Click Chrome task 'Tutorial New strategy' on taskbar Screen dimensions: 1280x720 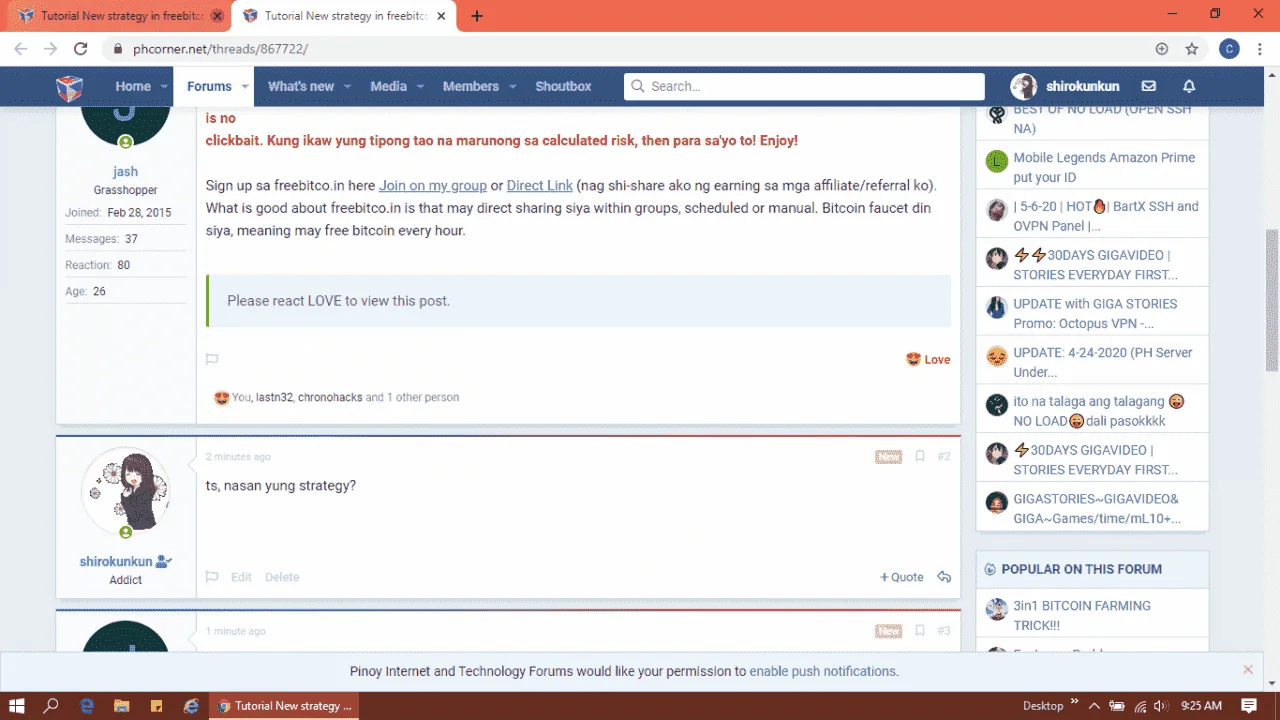pyautogui.click(x=285, y=706)
